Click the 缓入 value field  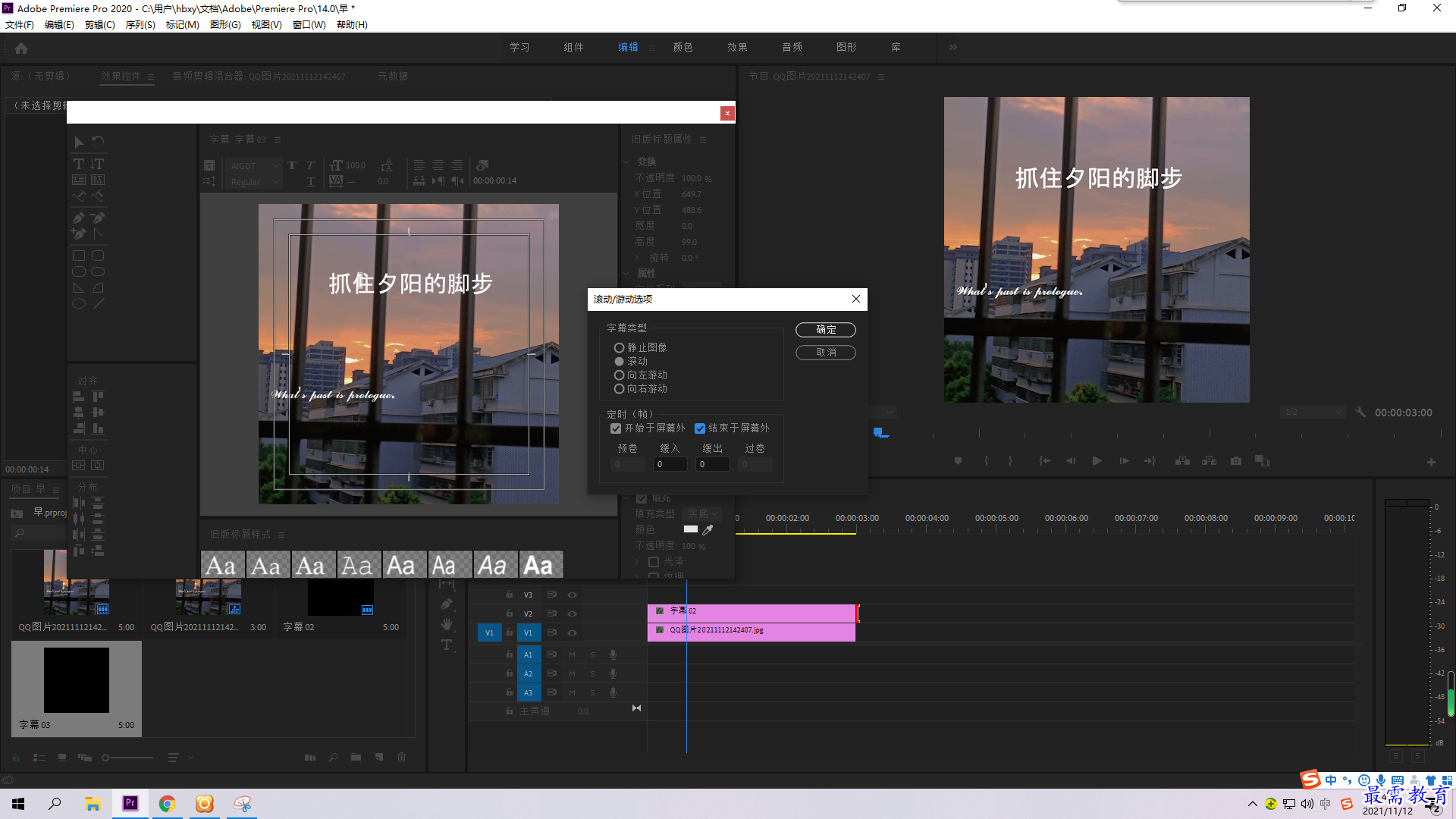(x=670, y=464)
